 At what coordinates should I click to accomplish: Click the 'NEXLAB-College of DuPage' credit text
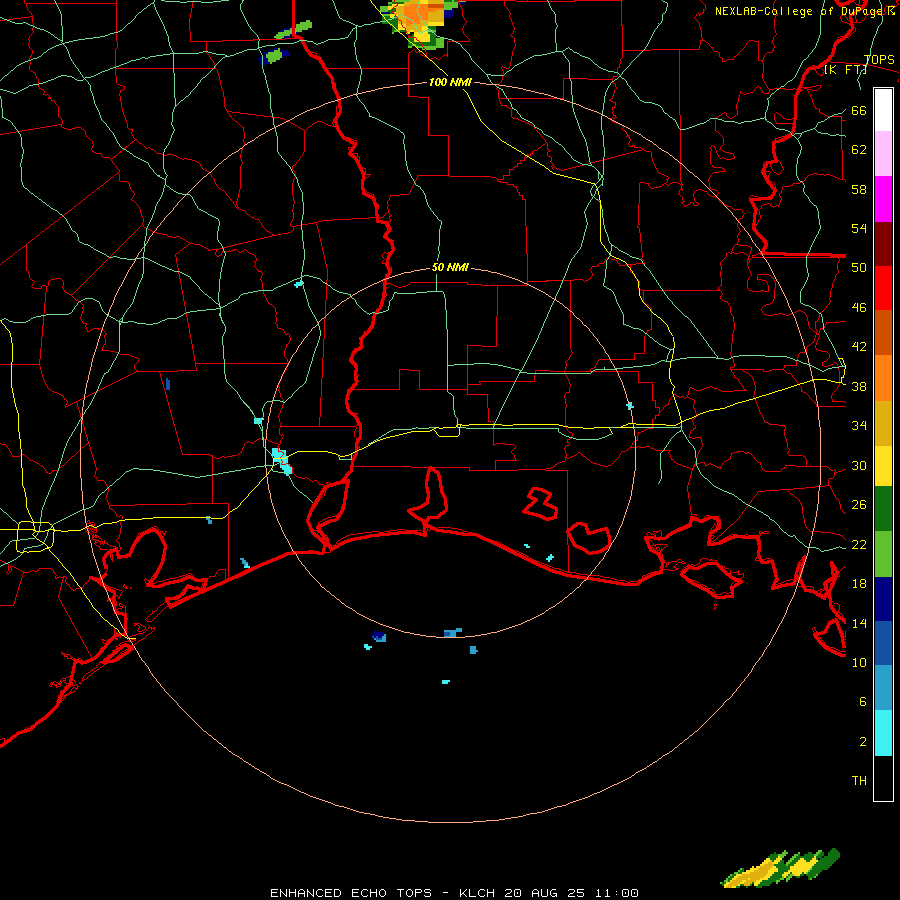point(800,11)
